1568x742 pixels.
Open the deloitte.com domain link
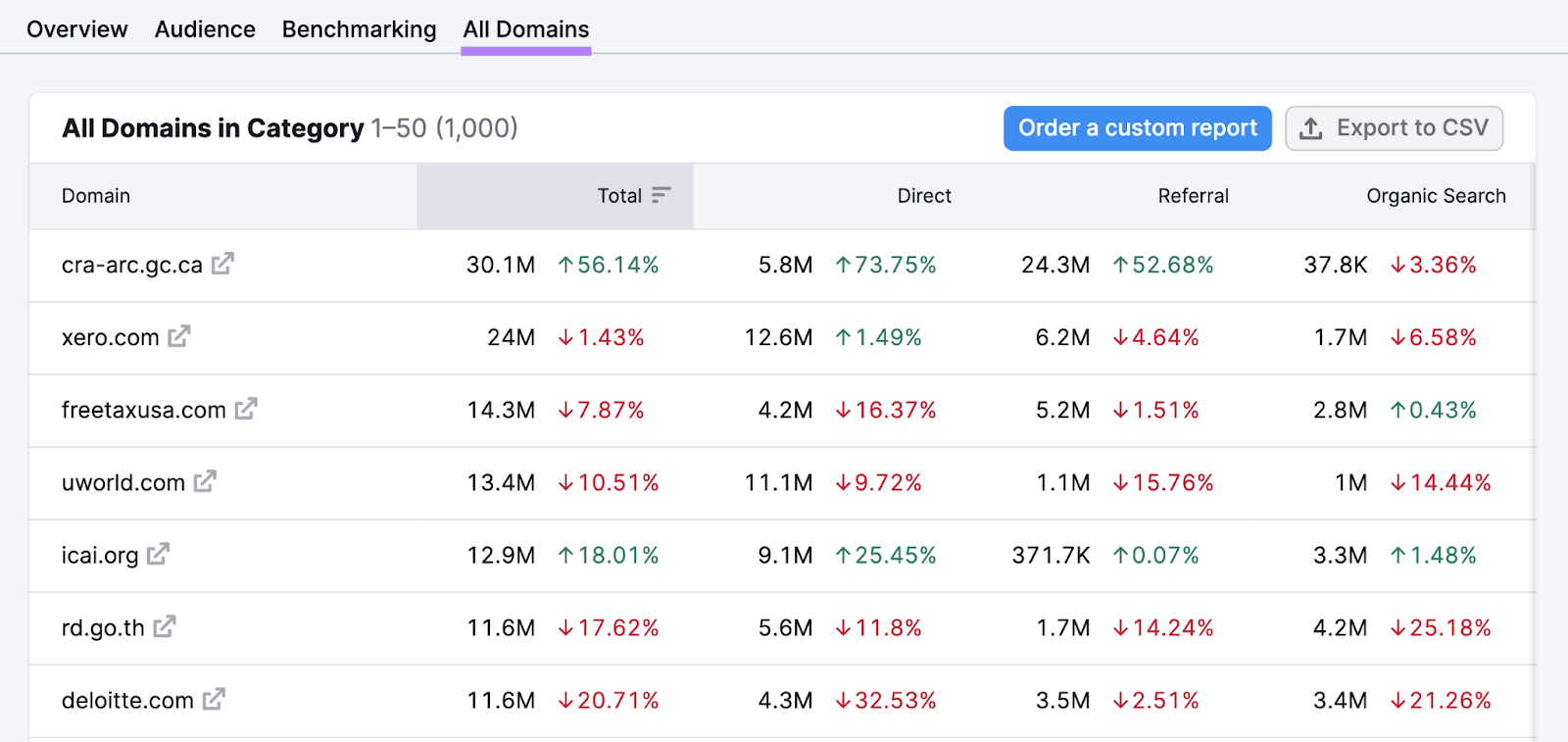point(127,700)
